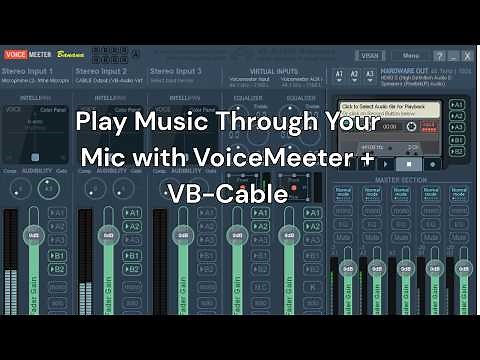
Task: Toggle A1 on Voicemeeter VAIO strip
Action: pyautogui.click(x=260, y=213)
